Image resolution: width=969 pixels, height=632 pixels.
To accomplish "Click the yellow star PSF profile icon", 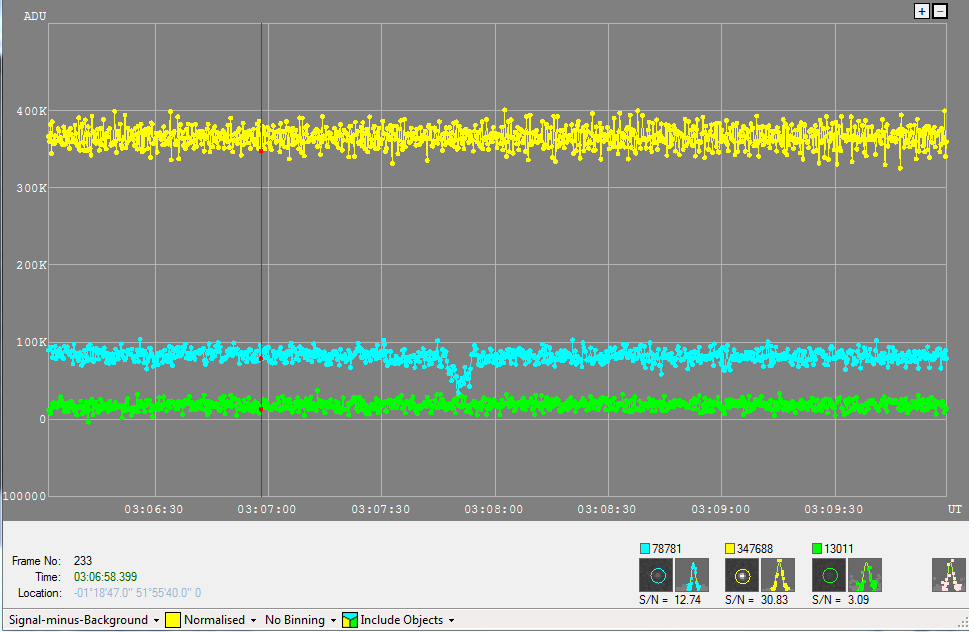I will [777, 575].
